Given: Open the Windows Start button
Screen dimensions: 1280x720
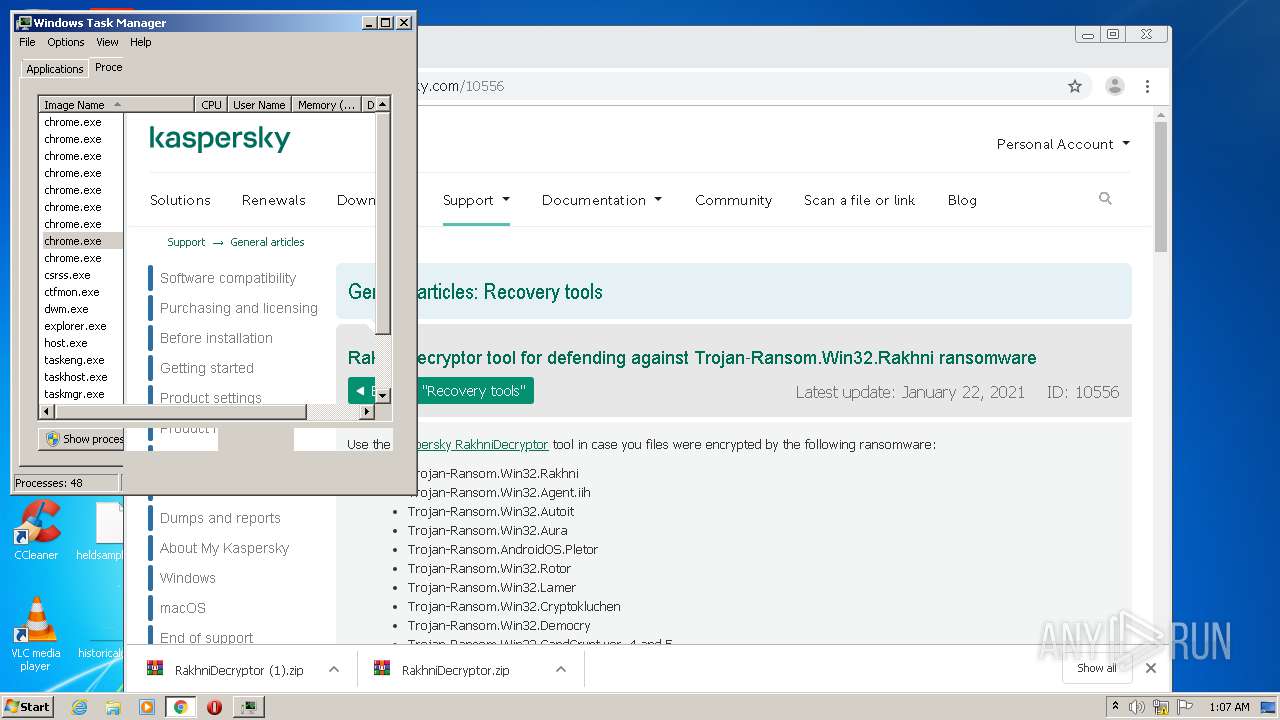Looking at the screenshot, I should [28, 706].
